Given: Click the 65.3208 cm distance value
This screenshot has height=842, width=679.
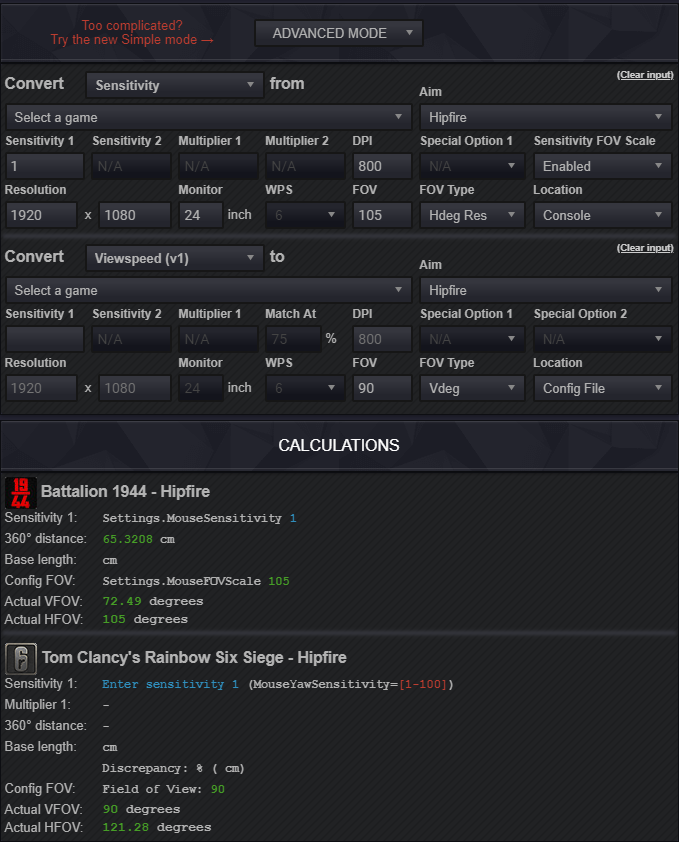Looking at the screenshot, I should click(x=139, y=539).
